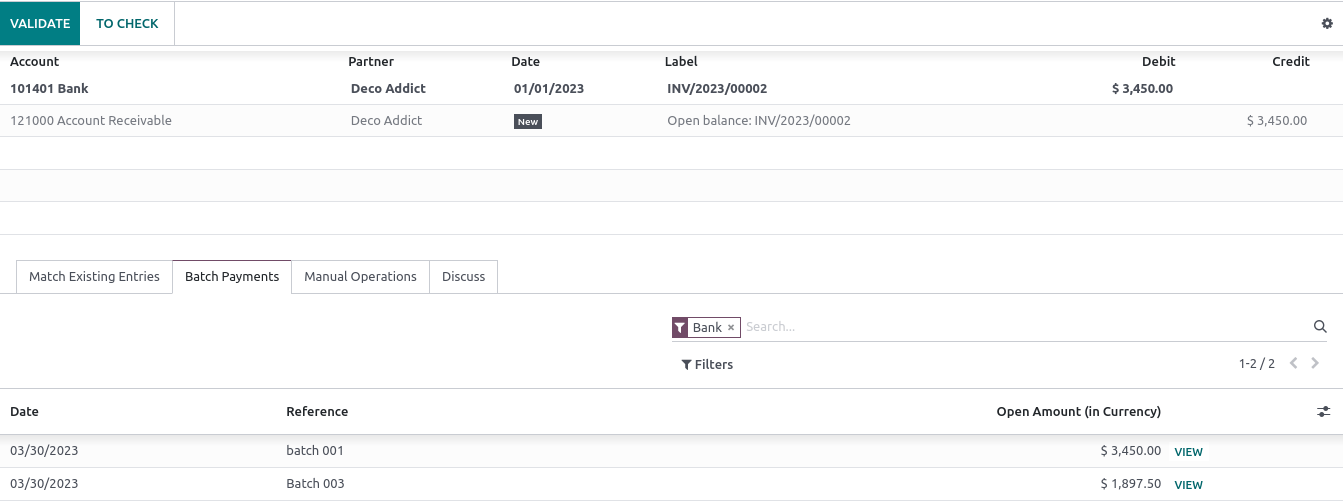Switch to Match Existing Entries tab
The height and width of the screenshot is (501, 1343).
point(94,277)
